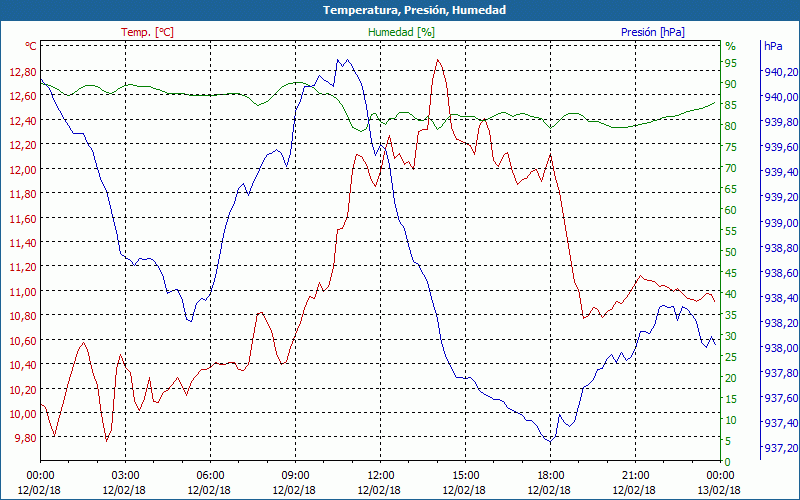Click the '°C' unit label on temperature axis
This screenshot has height=500, width=800.
click(31, 46)
